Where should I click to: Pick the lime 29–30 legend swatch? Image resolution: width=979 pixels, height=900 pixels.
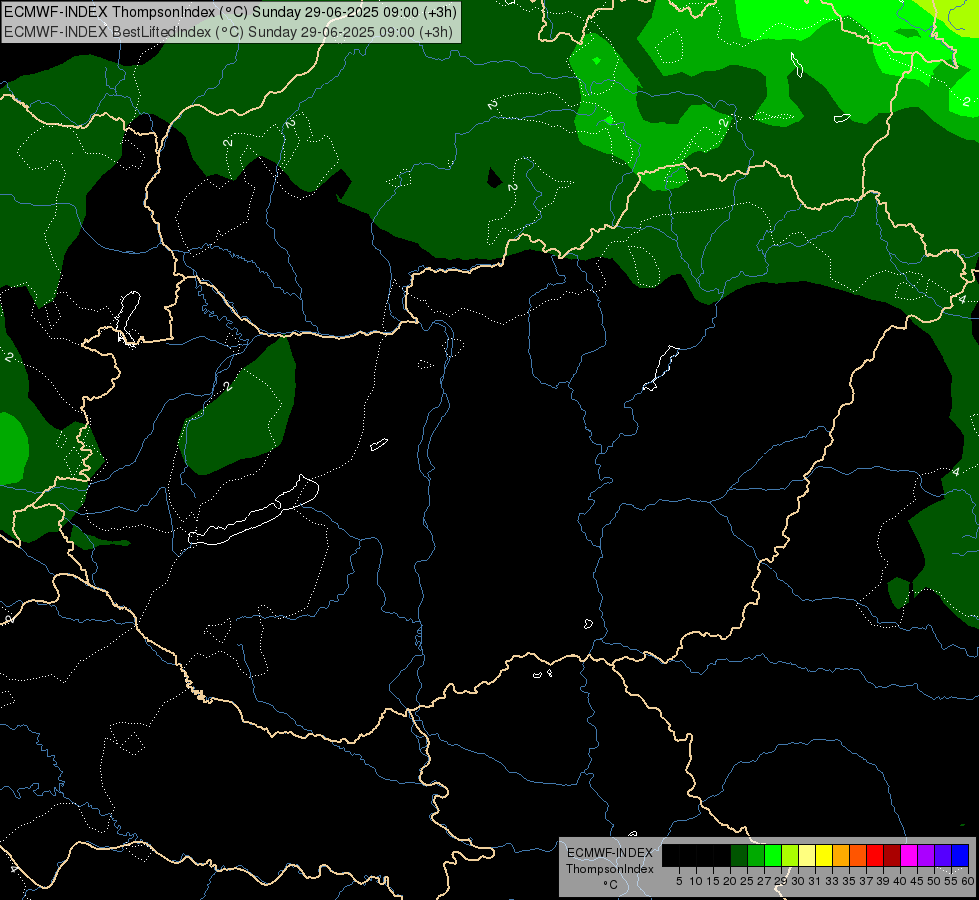pos(790,855)
